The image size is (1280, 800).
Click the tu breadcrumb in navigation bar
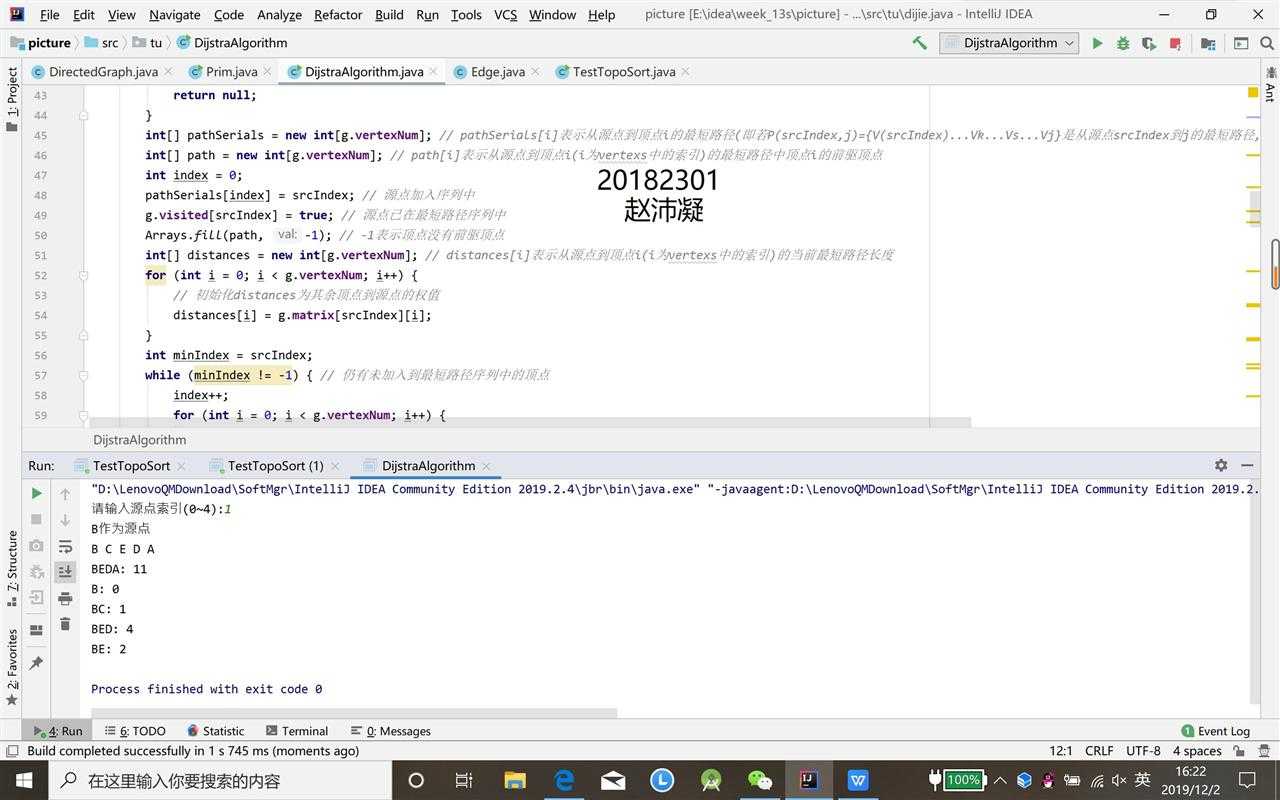point(147,43)
